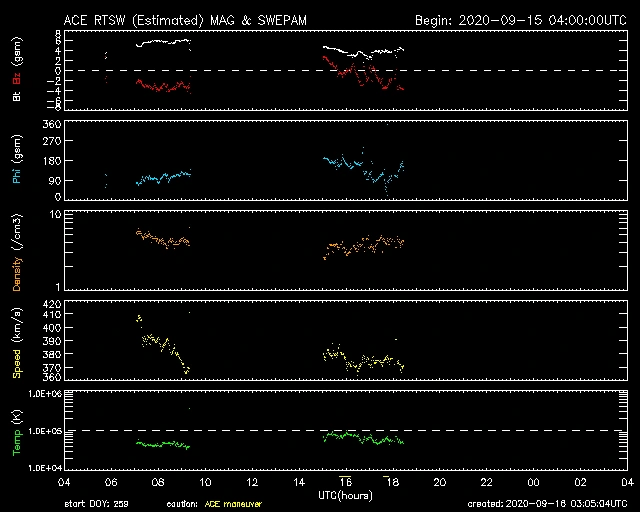Click the 400 tick label on Speed axis
Viewport: 640px width, 512px height.
click(x=51, y=327)
